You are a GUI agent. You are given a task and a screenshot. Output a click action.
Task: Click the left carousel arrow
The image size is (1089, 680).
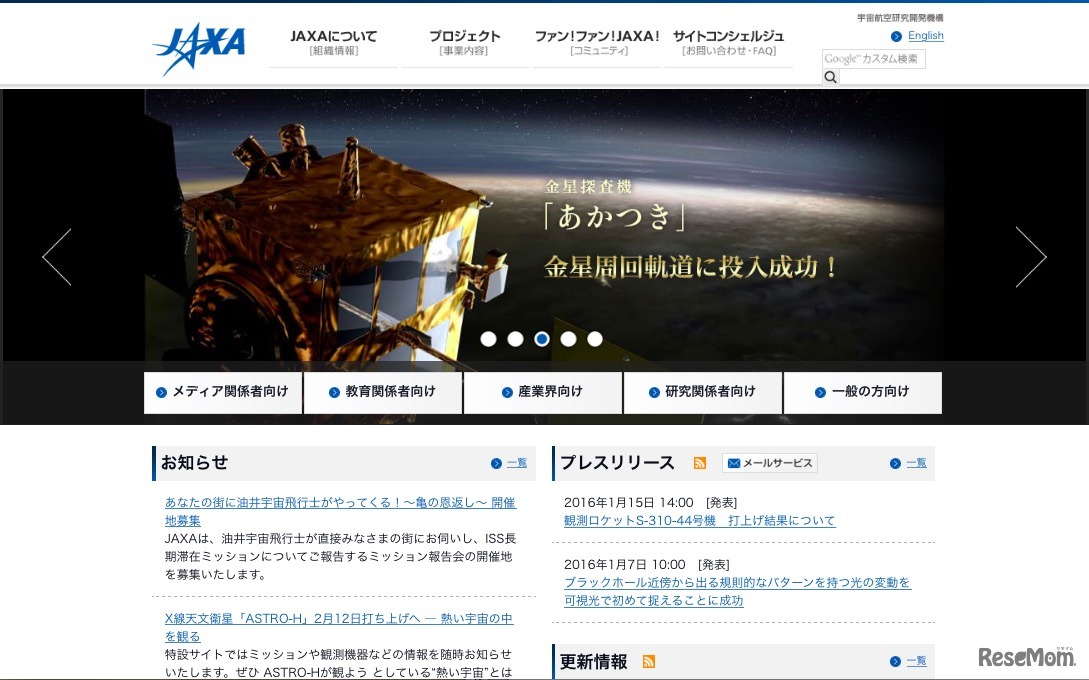tap(56, 256)
